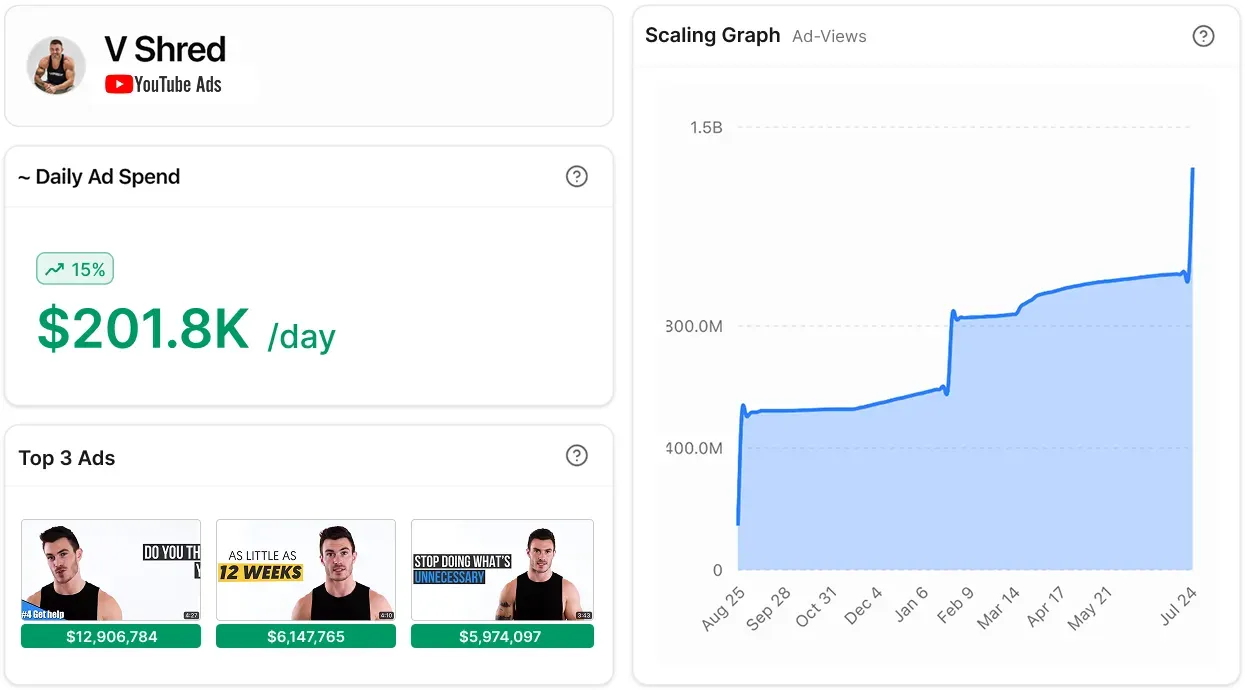1245x690 pixels.
Task: Open the Top 3 Ads help icon
Action: [576, 456]
